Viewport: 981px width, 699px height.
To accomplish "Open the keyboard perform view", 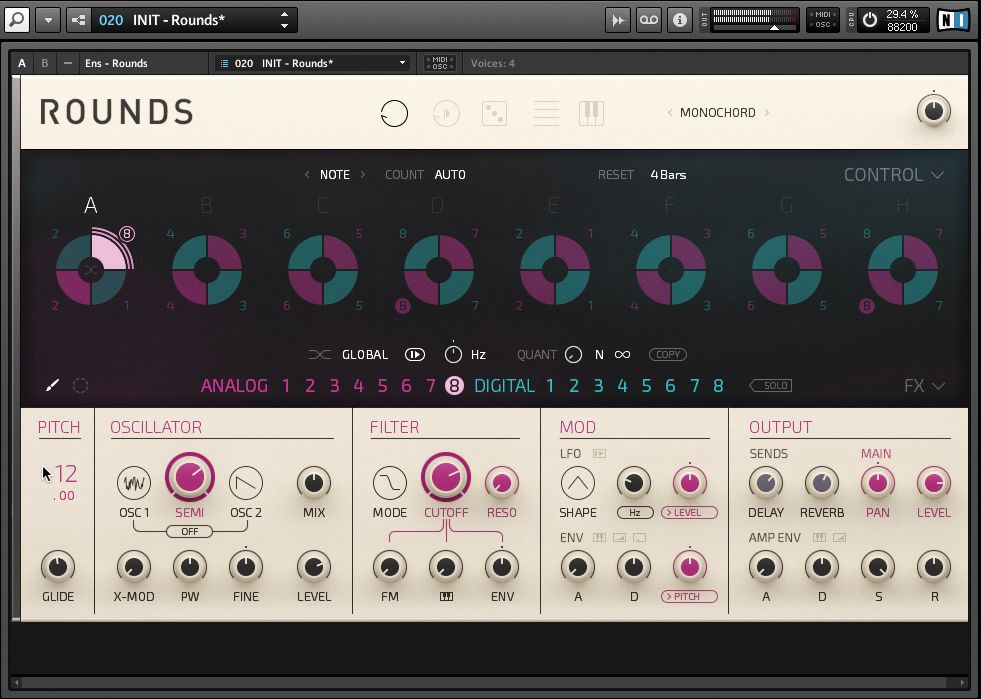I will (591, 113).
